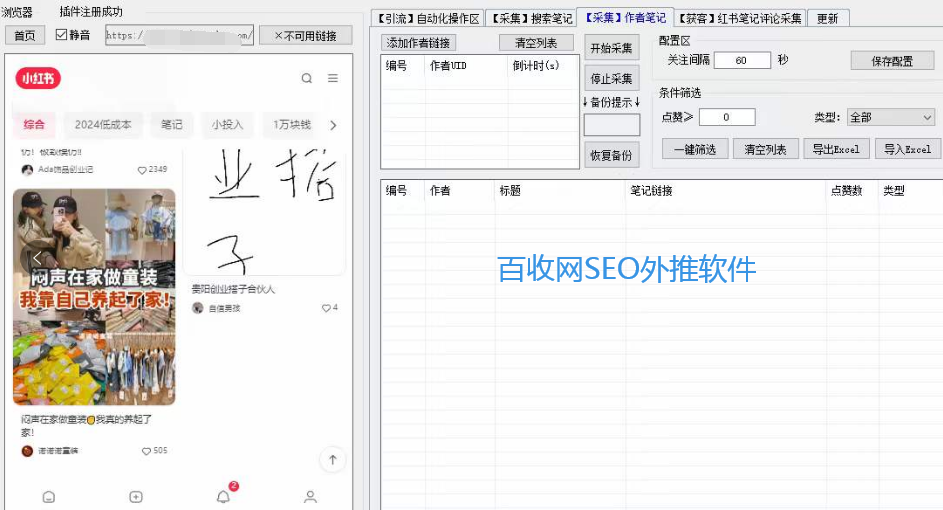
Task: Open the 自信男孩 author avatar
Action: 198,308
